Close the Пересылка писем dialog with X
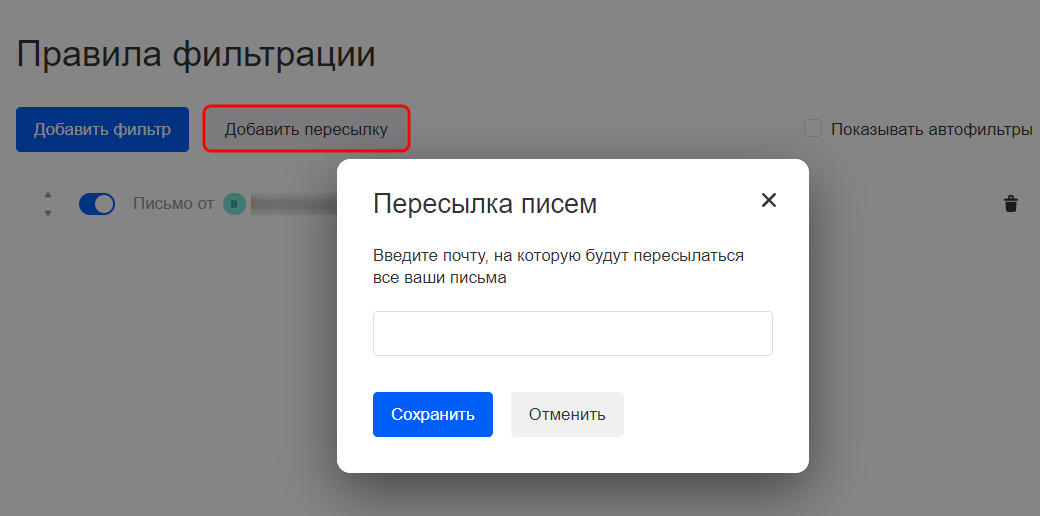Viewport: 1040px width, 516px height. tap(768, 200)
